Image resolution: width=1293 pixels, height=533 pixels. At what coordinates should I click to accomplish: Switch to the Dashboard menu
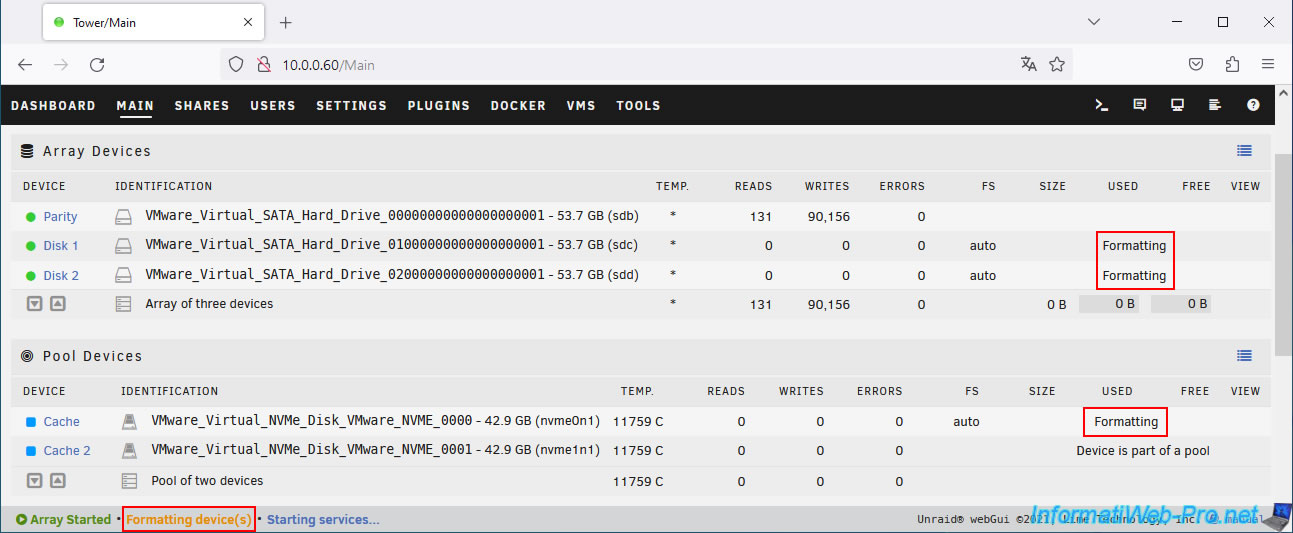(x=53, y=105)
